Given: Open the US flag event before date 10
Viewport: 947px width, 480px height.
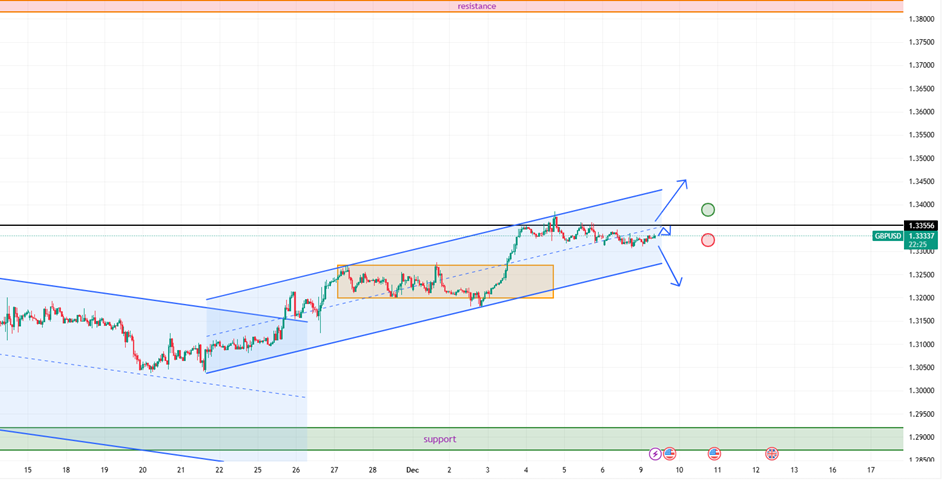Looking at the screenshot, I should (670, 454).
